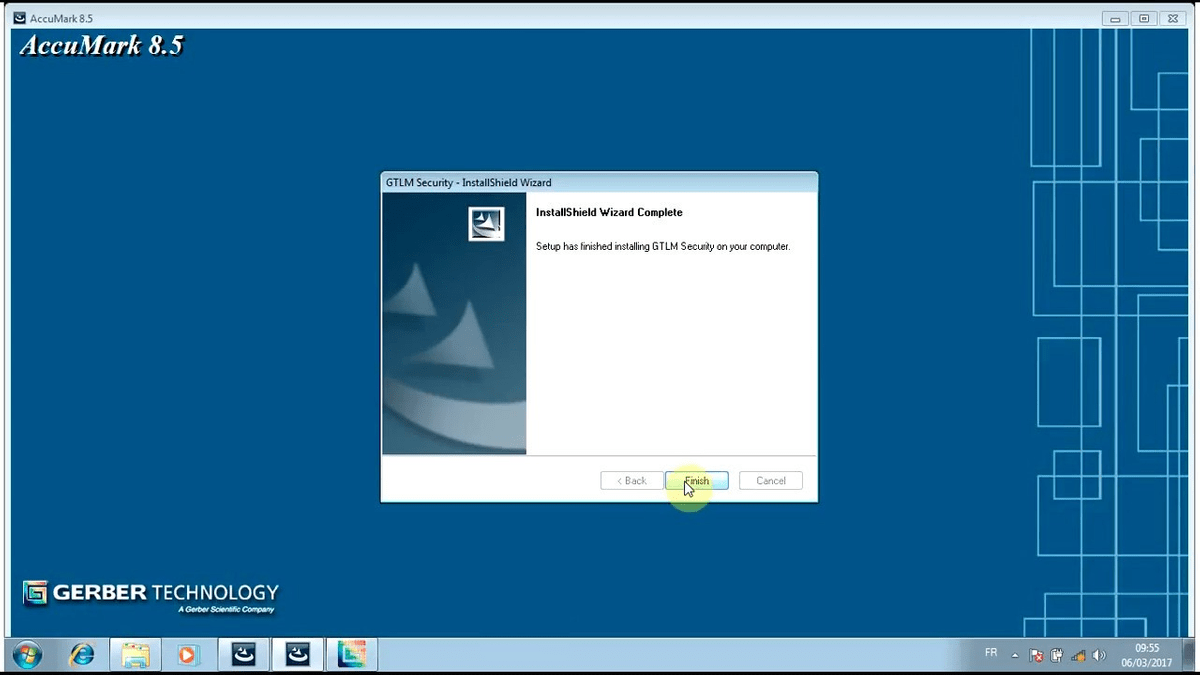This screenshot has width=1200, height=675.
Task: Click the AccuMark 8.5 title bar icon
Action: (19, 18)
